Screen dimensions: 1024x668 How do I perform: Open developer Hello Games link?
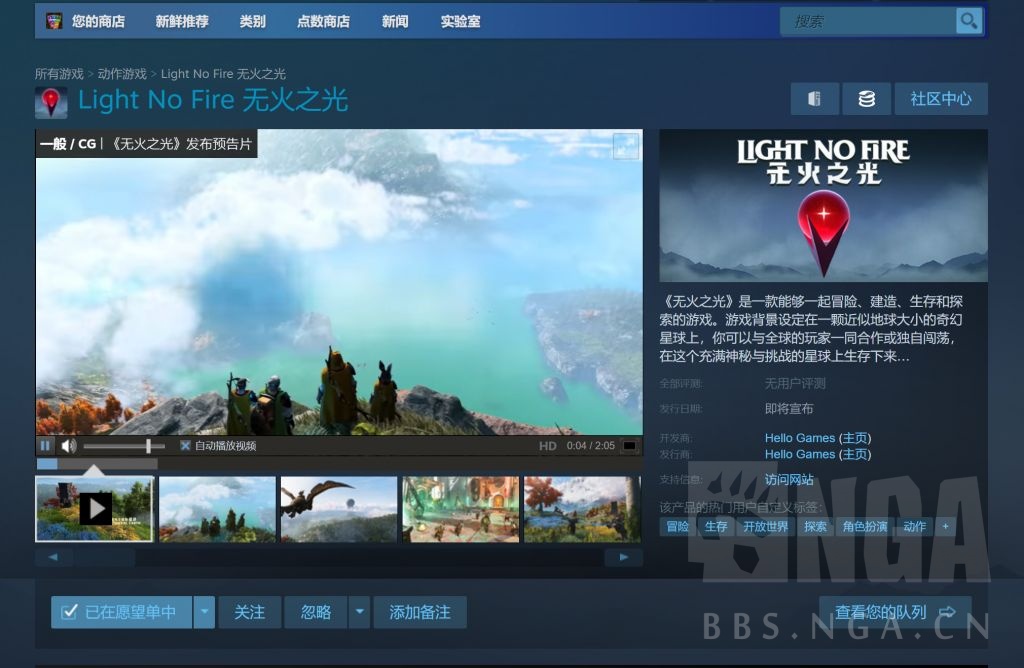click(800, 437)
